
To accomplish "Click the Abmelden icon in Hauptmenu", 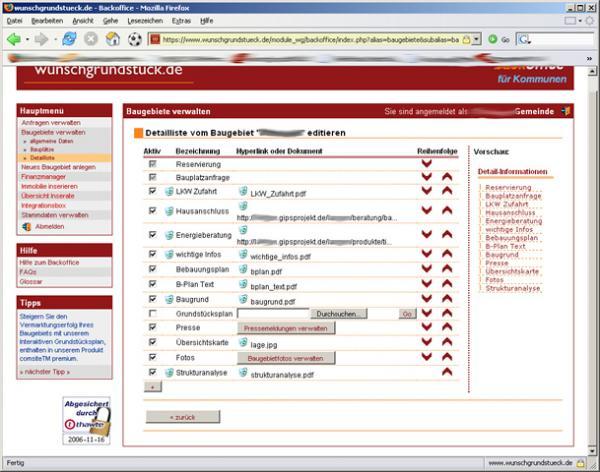I will (x=26, y=227).
